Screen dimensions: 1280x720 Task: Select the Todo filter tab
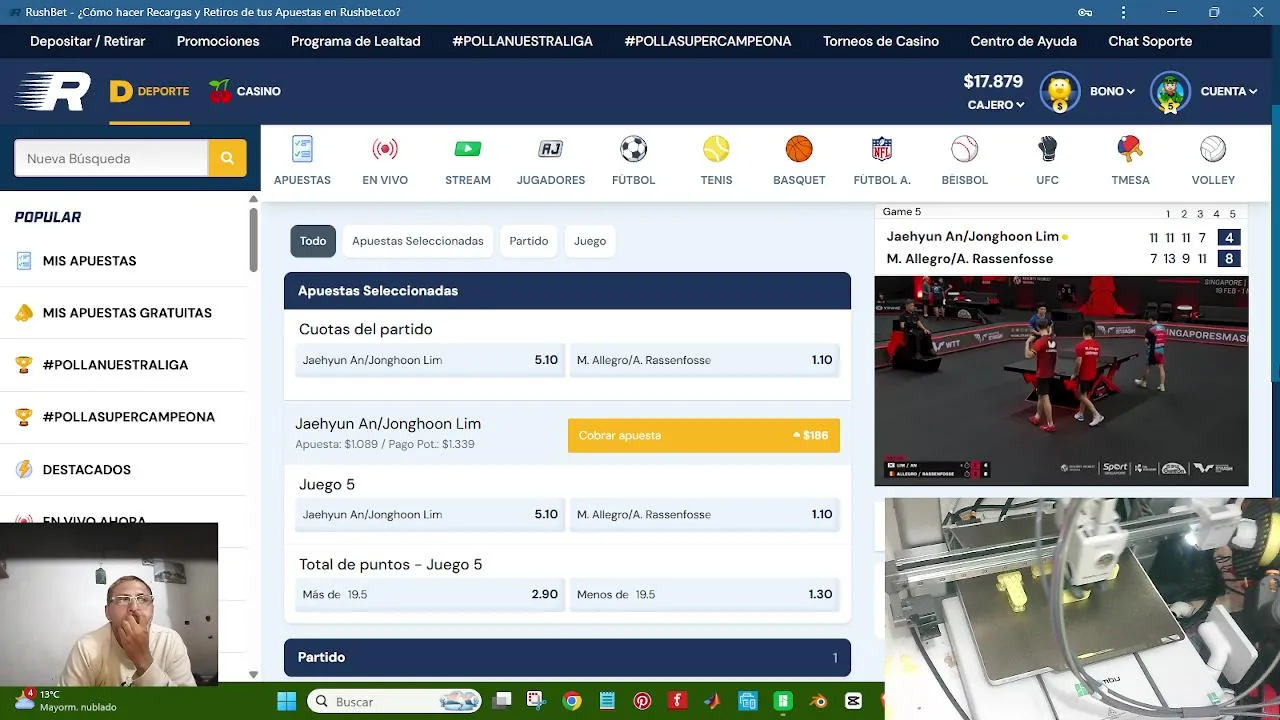pos(313,241)
